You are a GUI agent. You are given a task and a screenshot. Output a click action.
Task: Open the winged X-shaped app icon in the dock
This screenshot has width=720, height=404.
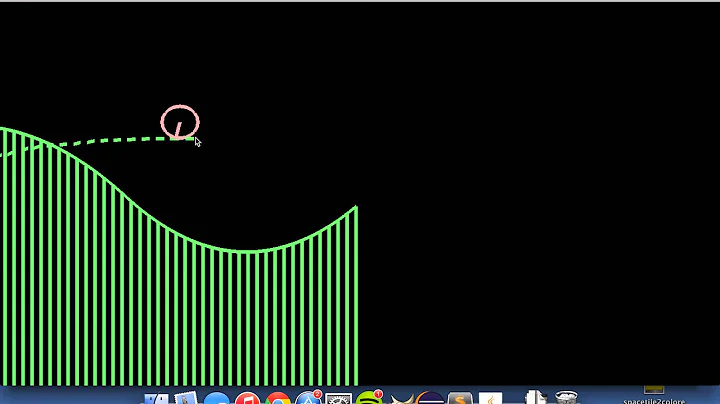click(x=403, y=399)
